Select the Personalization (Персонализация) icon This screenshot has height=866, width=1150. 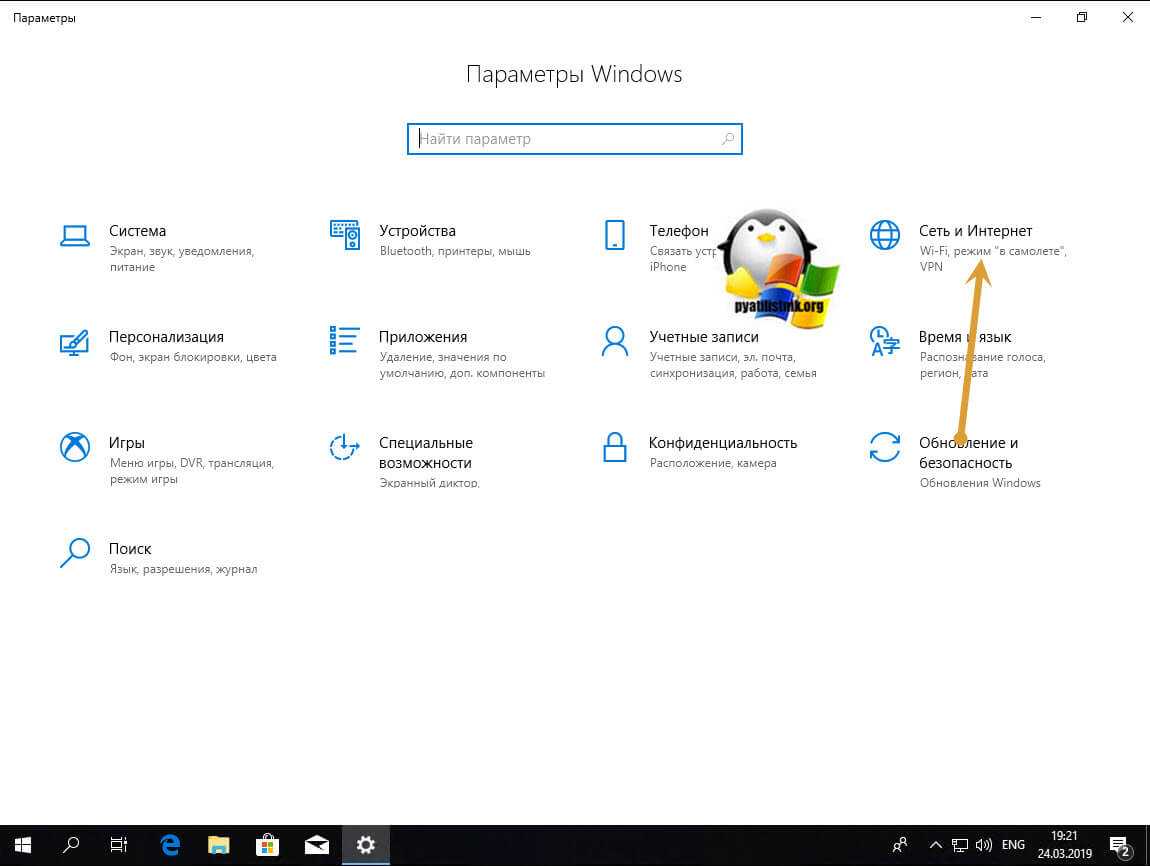pos(75,341)
